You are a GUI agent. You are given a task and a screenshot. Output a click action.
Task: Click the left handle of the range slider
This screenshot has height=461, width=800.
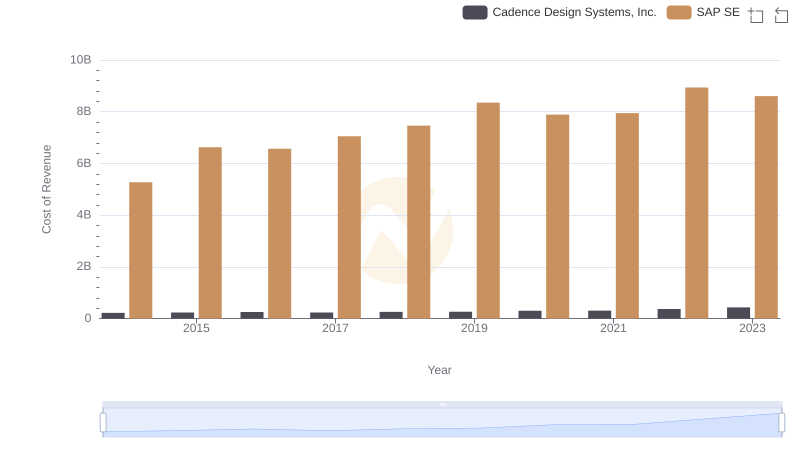pos(103,423)
